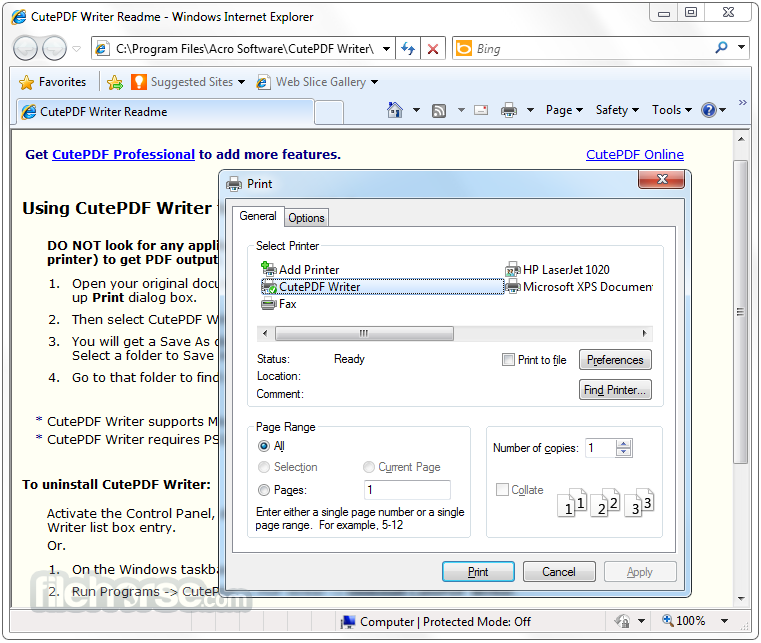Open the zoom level dropdown arrow
Screen dimensions: 761x643
click(x=725, y=621)
